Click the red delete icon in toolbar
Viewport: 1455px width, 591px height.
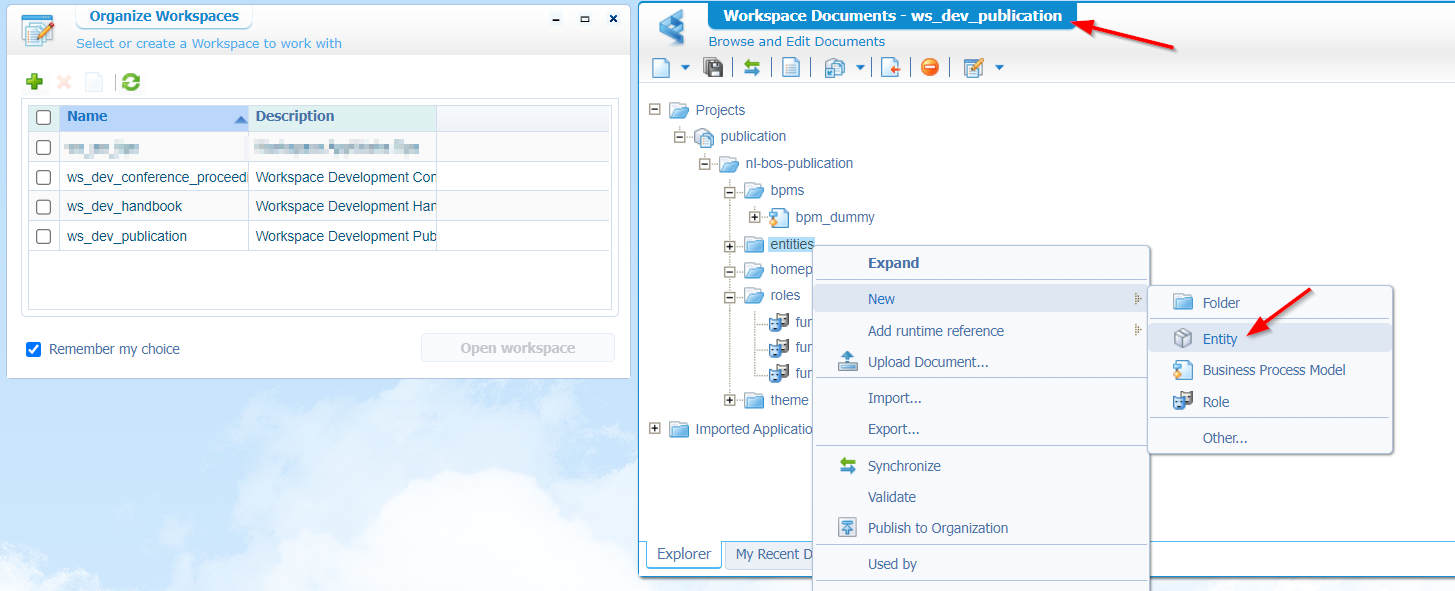(x=929, y=67)
